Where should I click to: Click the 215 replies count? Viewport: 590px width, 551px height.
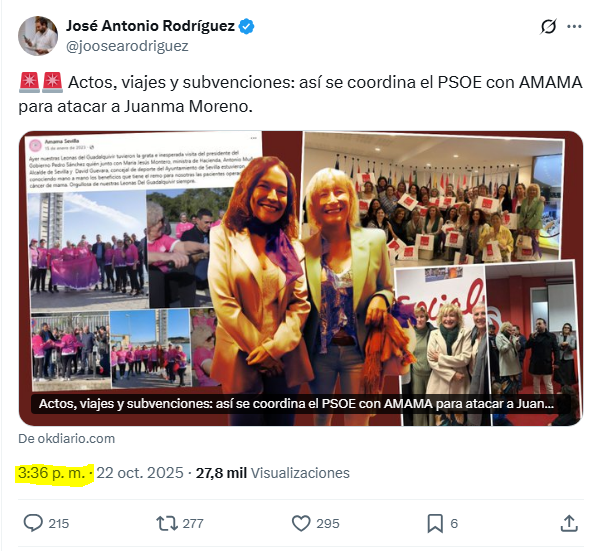(59, 524)
